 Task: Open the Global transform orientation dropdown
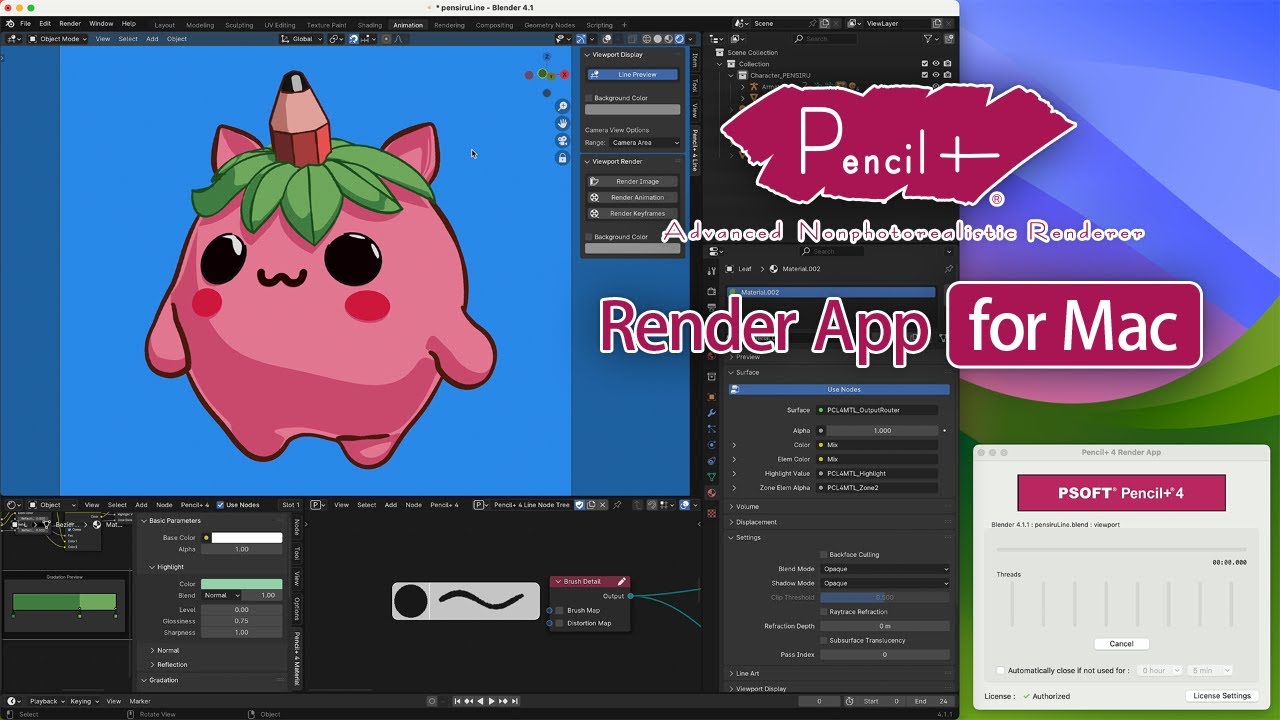302,39
